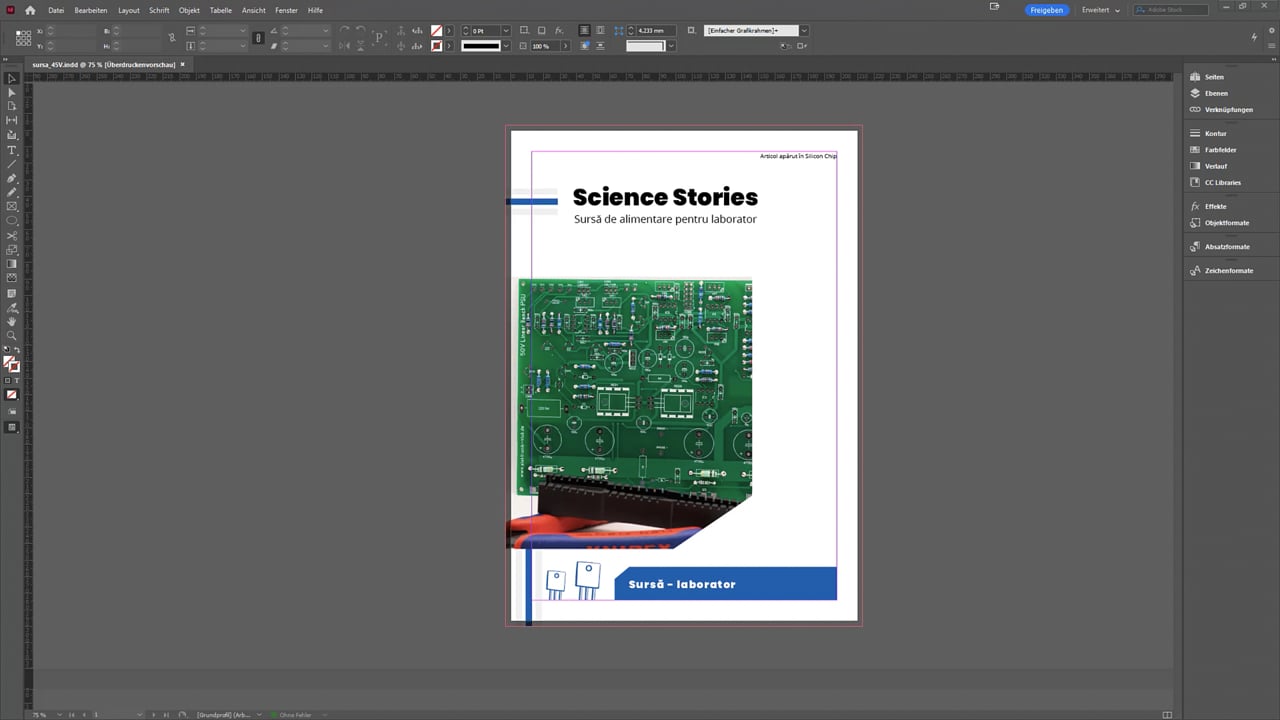Select the Hand tool
1280x720 pixels.
point(12,322)
